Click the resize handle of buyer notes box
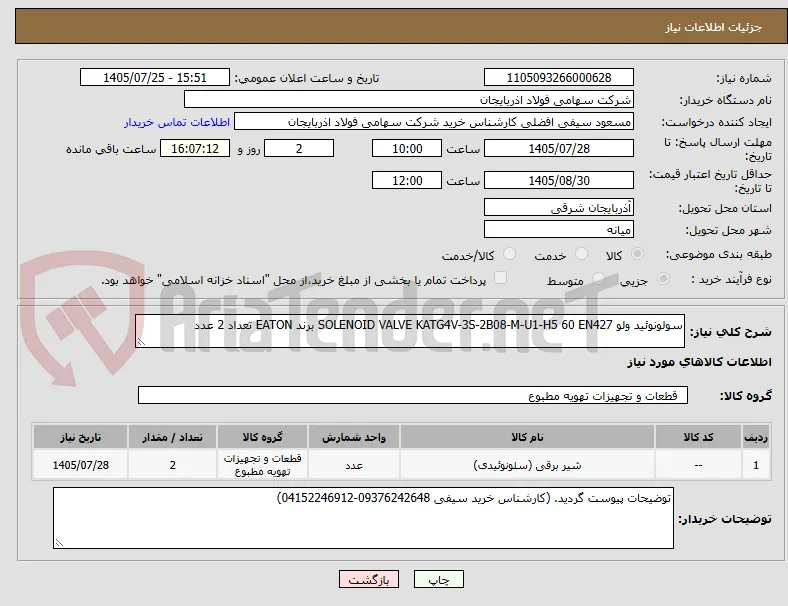This screenshot has height=606, width=788. 59,542
